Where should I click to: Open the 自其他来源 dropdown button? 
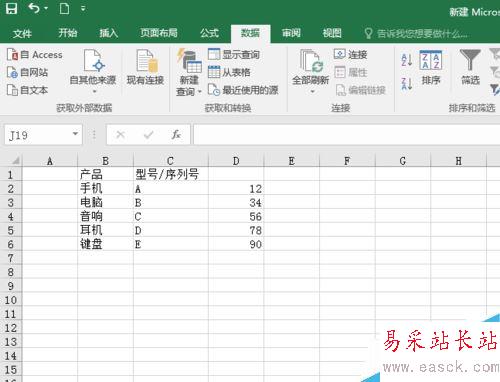[x=93, y=71]
